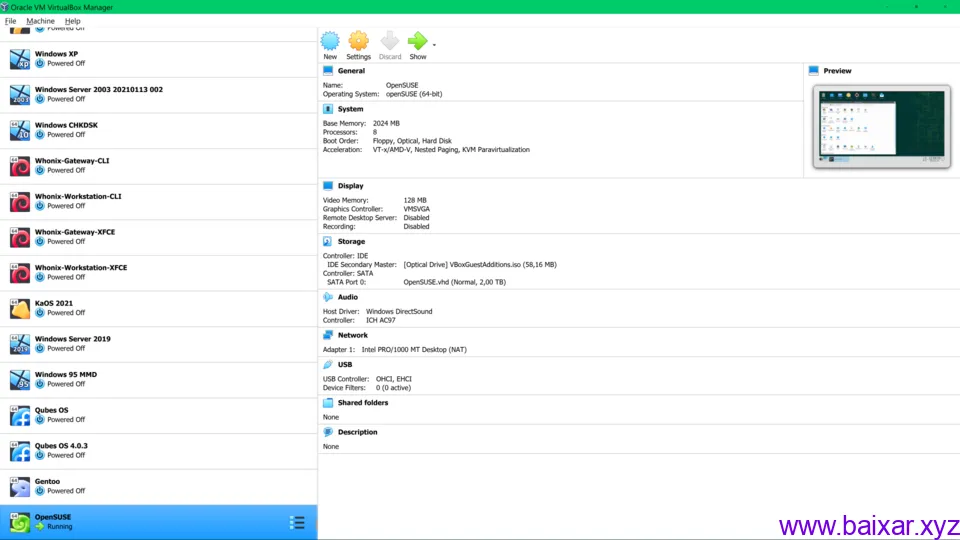Select the Qubes OS 4.0.3 machine
Image resolution: width=960 pixels, height=540 pixels.
click(x=159, y=451)
